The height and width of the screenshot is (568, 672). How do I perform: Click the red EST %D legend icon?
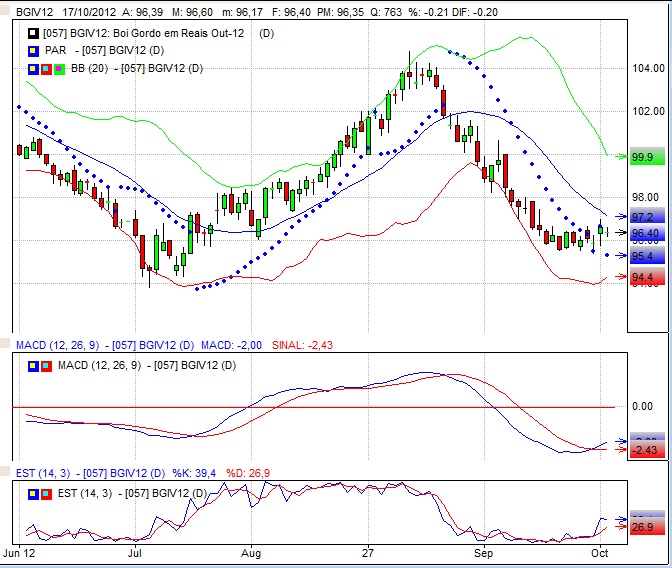pos(46,492)
